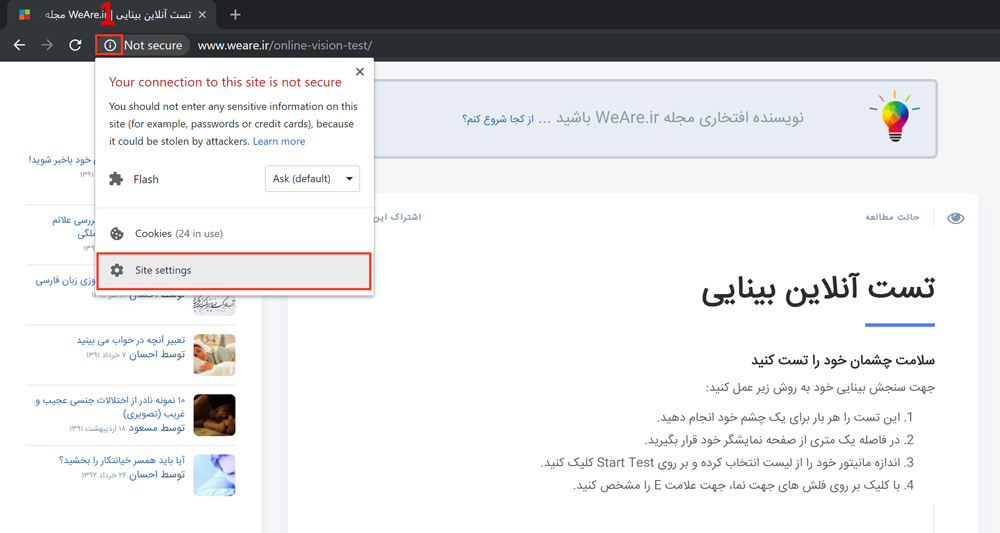Close the WeAre.ir browser tab
The image size is (1000, 533).
point(202,15)
